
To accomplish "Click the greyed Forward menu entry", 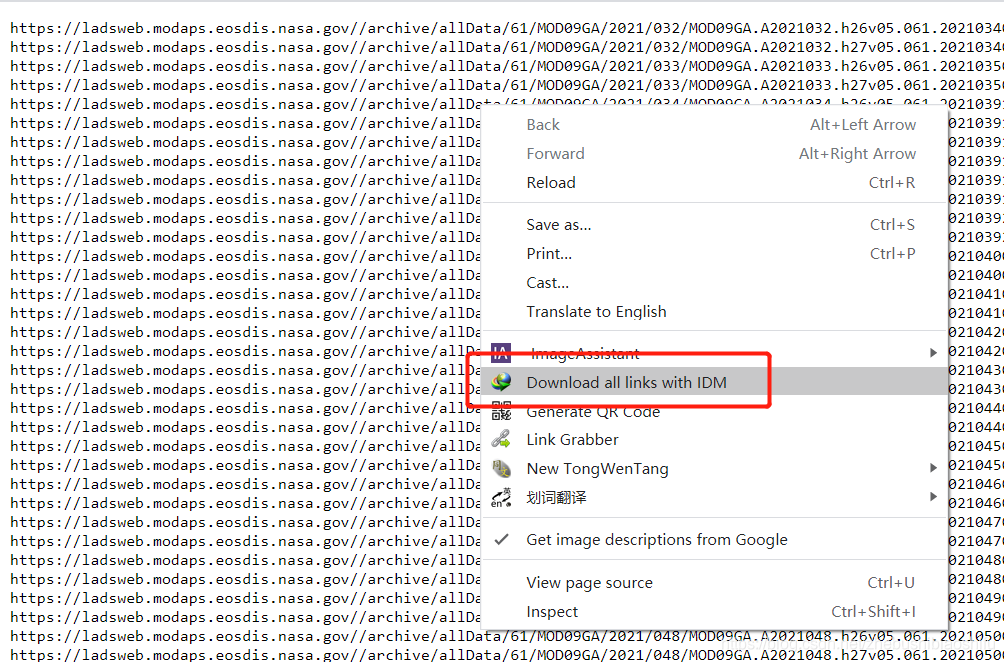I will 714,154.
